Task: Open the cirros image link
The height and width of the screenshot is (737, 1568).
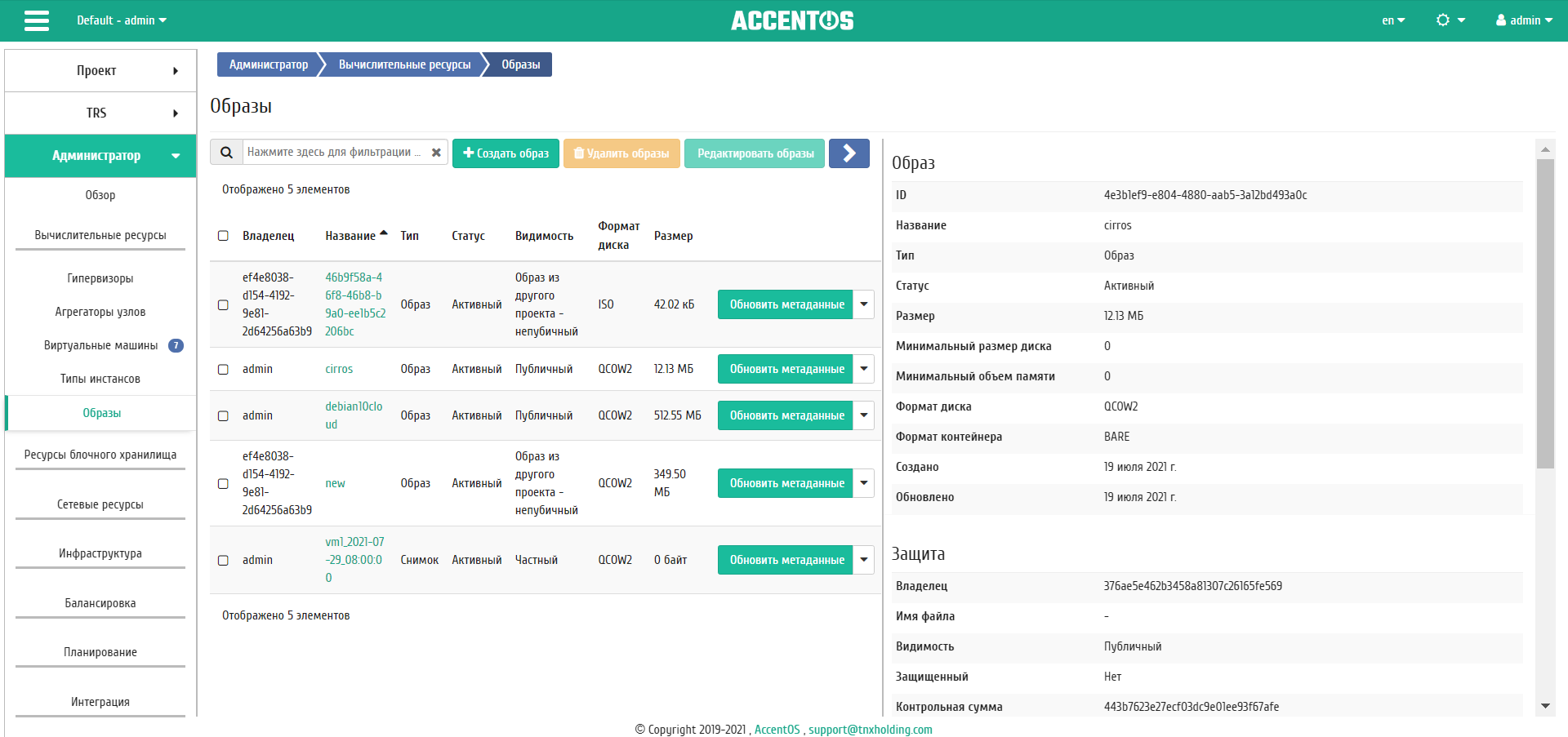Action: 339,369
